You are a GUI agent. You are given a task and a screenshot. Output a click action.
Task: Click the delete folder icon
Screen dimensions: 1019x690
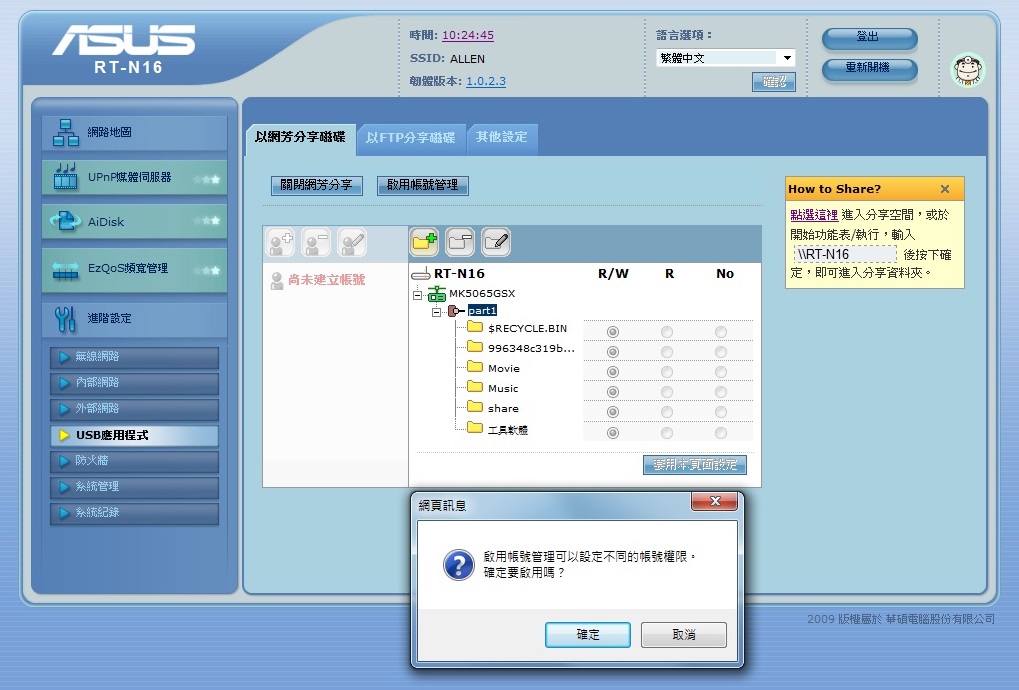(460, 242)
